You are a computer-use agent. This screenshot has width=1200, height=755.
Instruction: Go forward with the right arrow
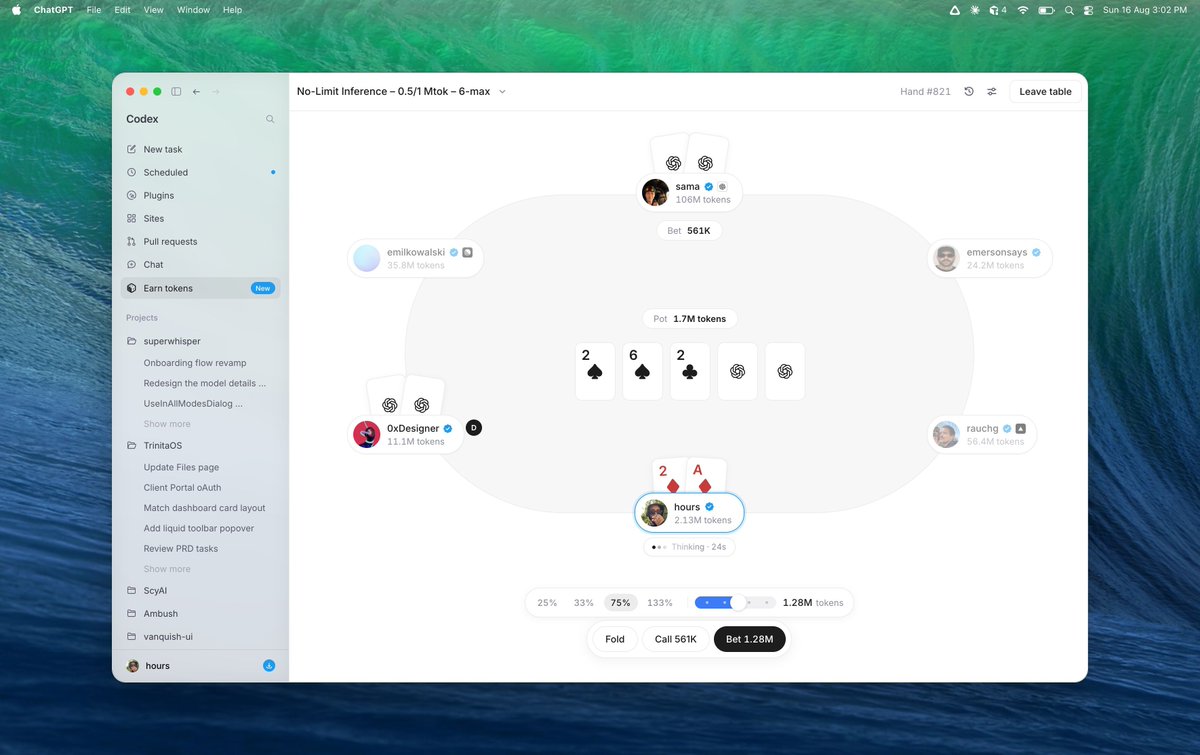tap(216, 91)
